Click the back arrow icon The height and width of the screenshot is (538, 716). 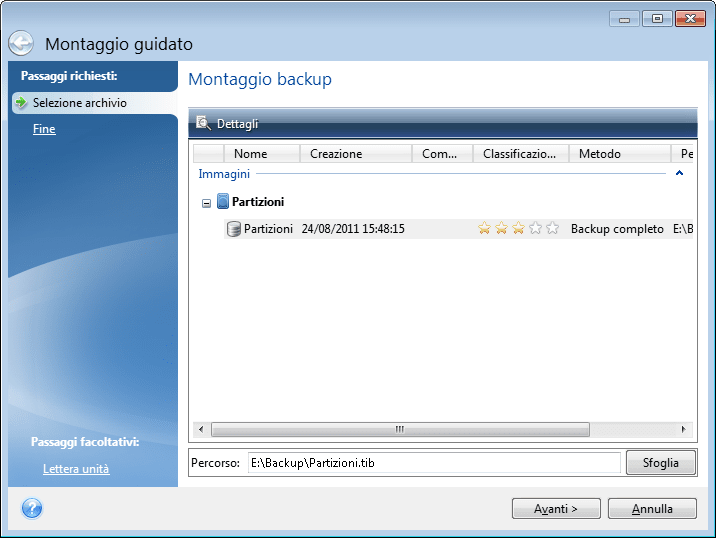(x=22, y=44)
